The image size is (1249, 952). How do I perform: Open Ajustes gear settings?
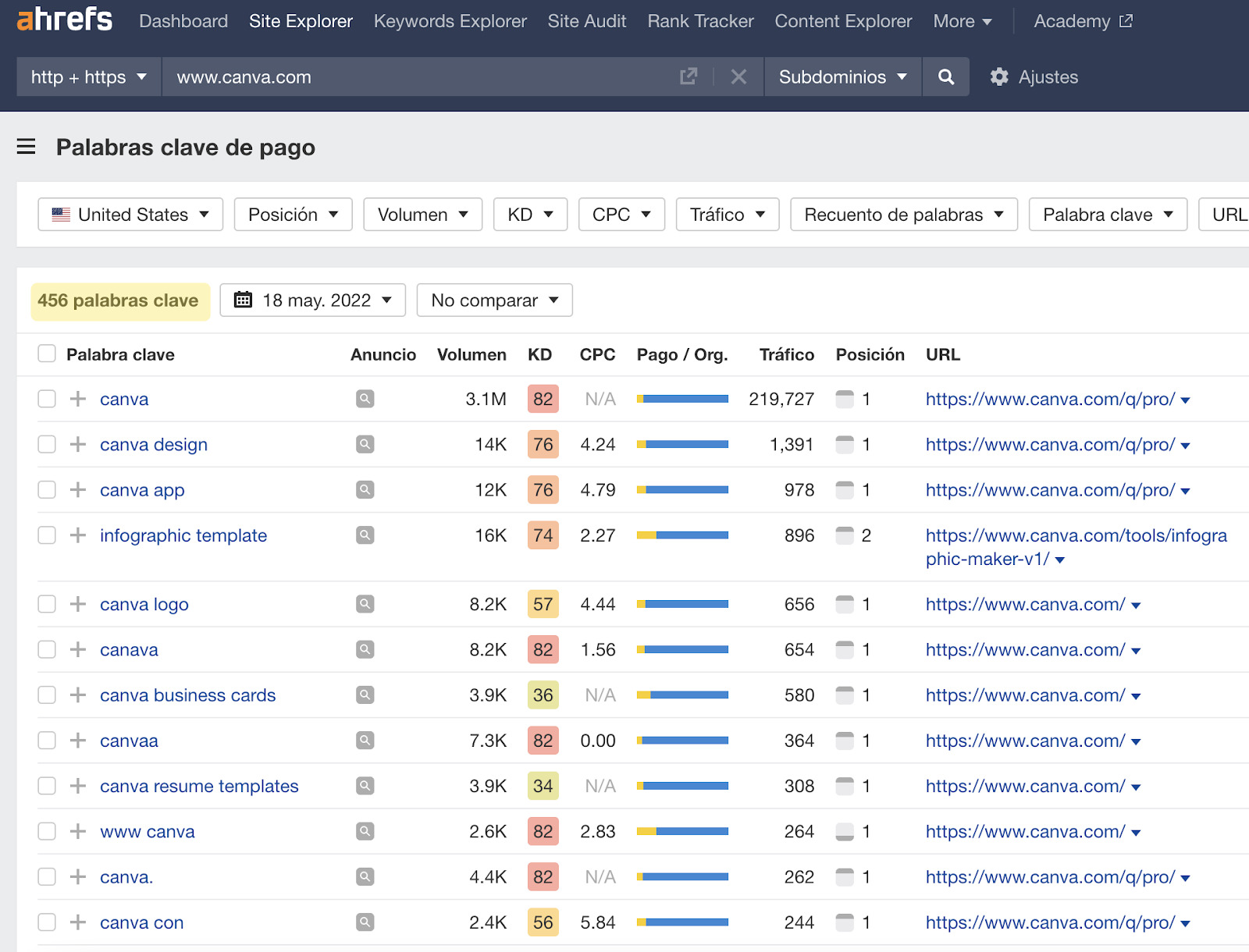click(x=1034, y=76)
